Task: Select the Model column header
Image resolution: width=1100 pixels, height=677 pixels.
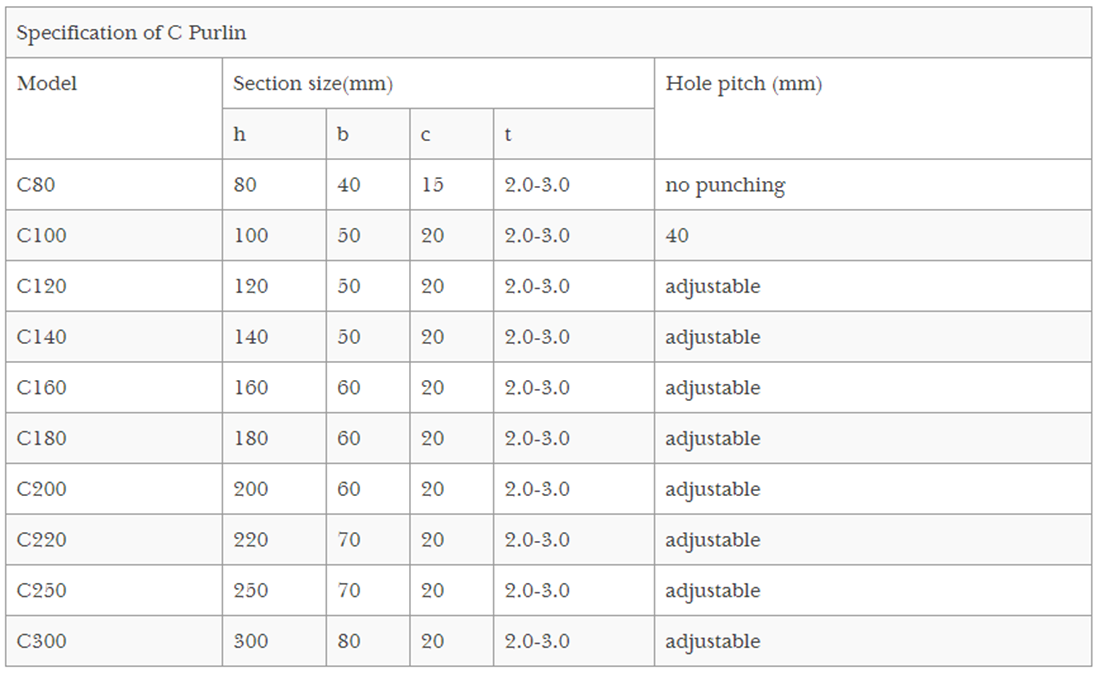Action: click(47, 84)
